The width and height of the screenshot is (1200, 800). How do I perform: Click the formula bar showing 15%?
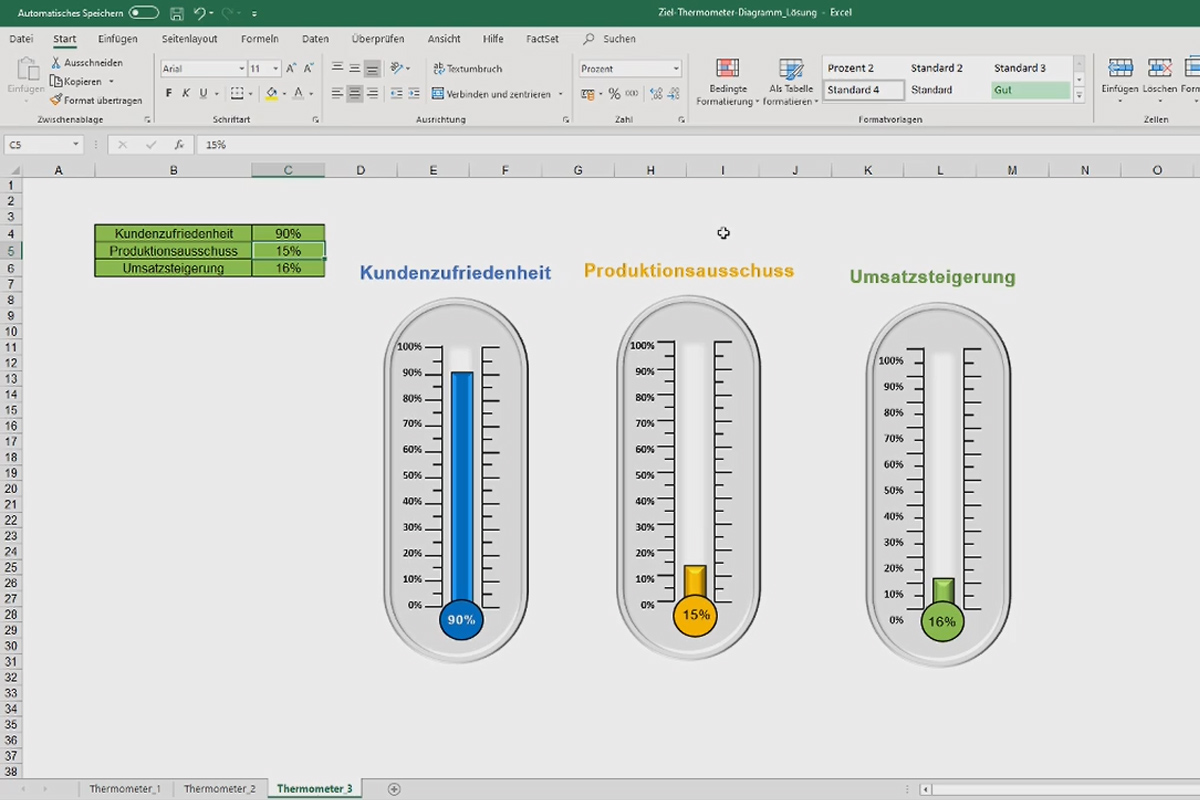pyautogui.click(x=700, y=145)
